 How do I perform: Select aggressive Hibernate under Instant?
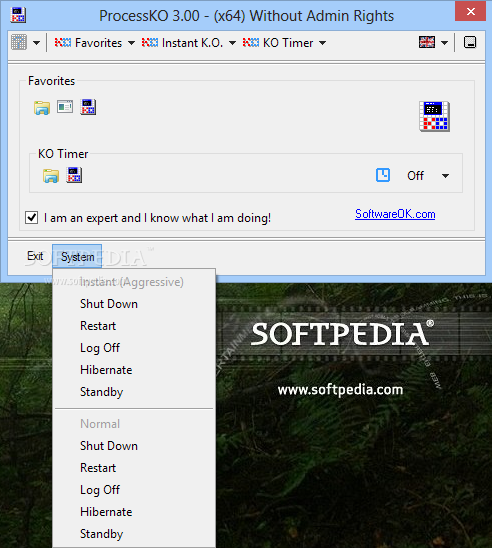point(134,370)
